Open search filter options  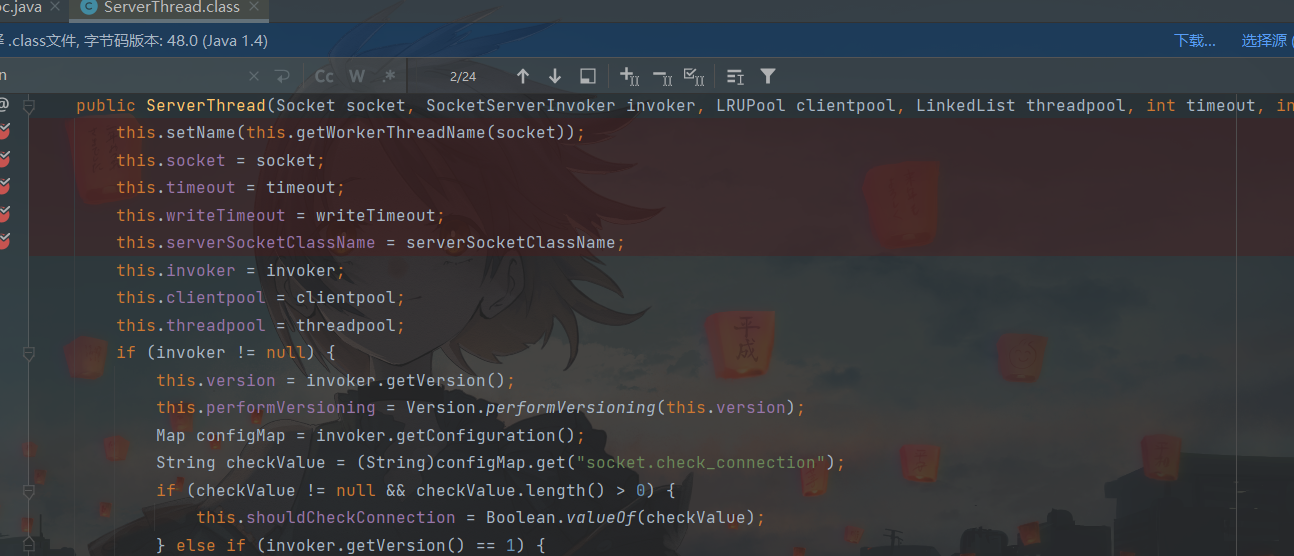click(767, 77)
